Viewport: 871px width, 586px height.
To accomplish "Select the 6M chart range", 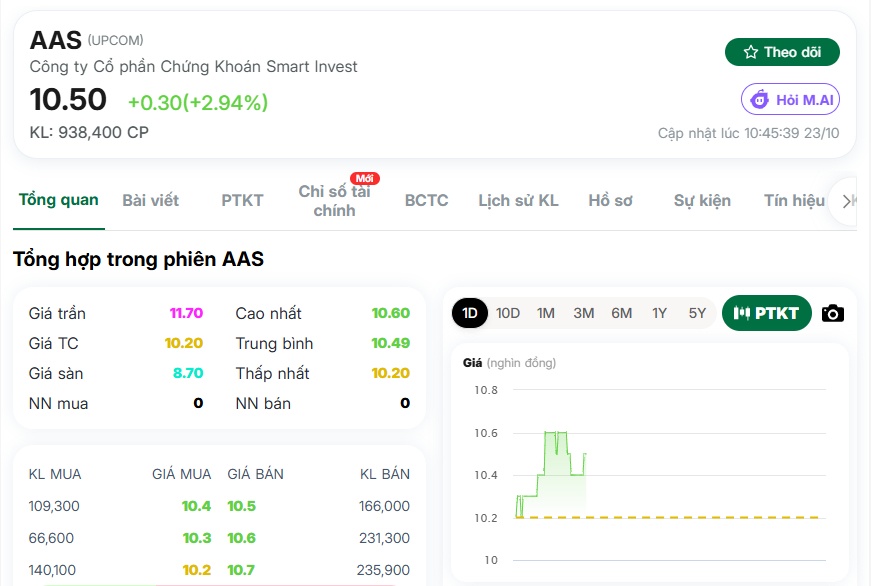I will point(622,313).
